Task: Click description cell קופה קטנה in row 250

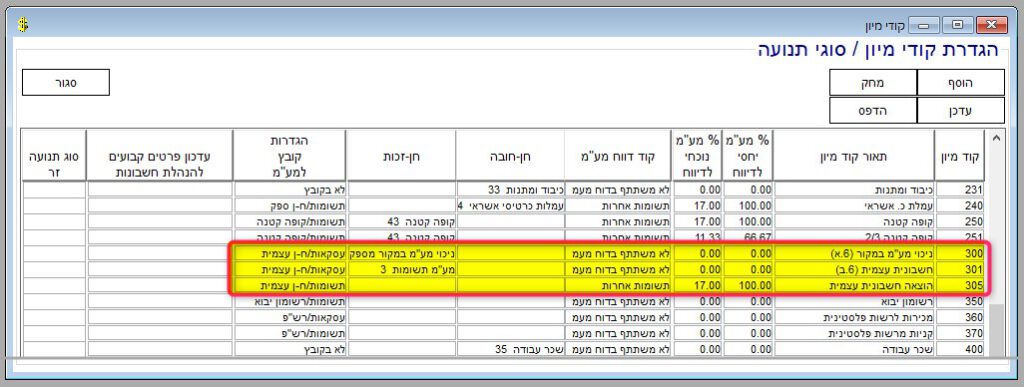Action: 854,221
